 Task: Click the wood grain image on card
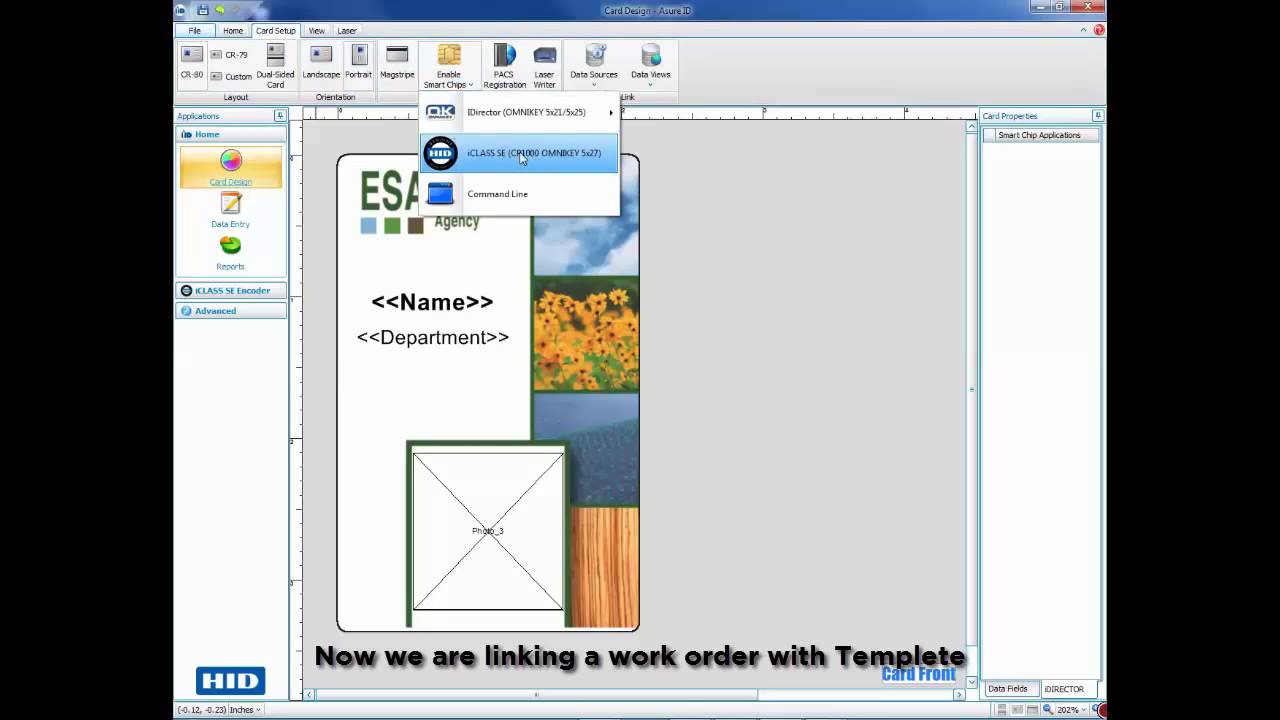tap(604, 567)
